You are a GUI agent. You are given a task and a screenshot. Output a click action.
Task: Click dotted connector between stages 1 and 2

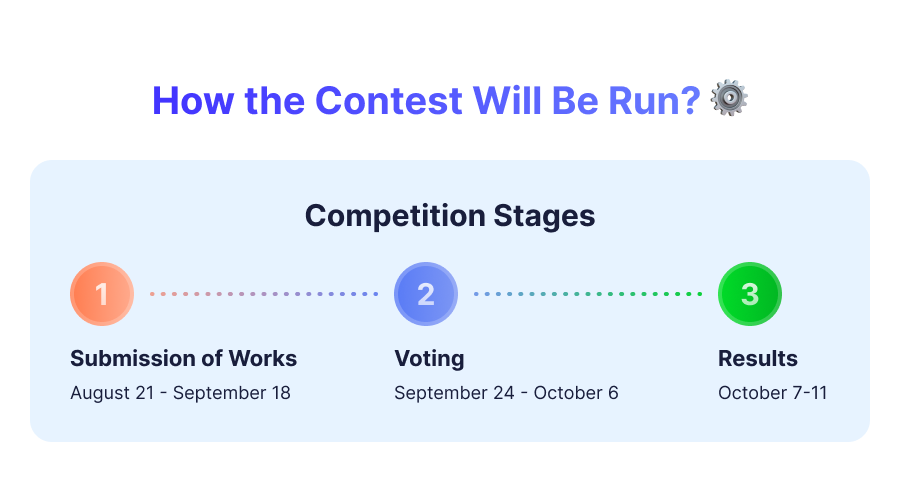point(264,294)
